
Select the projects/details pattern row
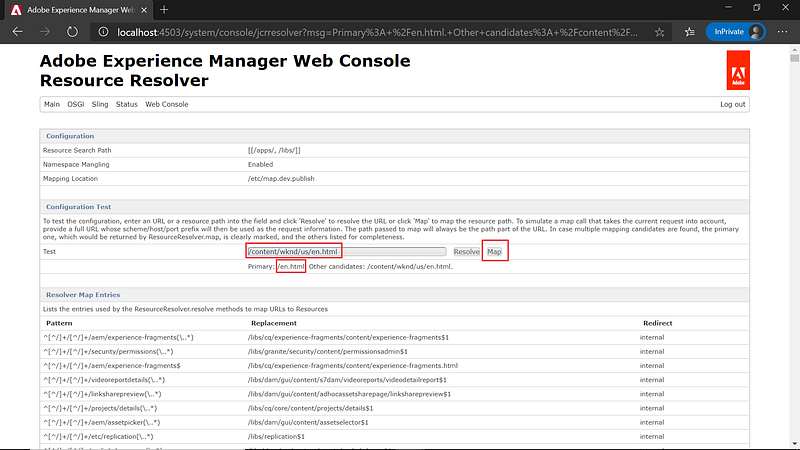(x=394, y=408)
